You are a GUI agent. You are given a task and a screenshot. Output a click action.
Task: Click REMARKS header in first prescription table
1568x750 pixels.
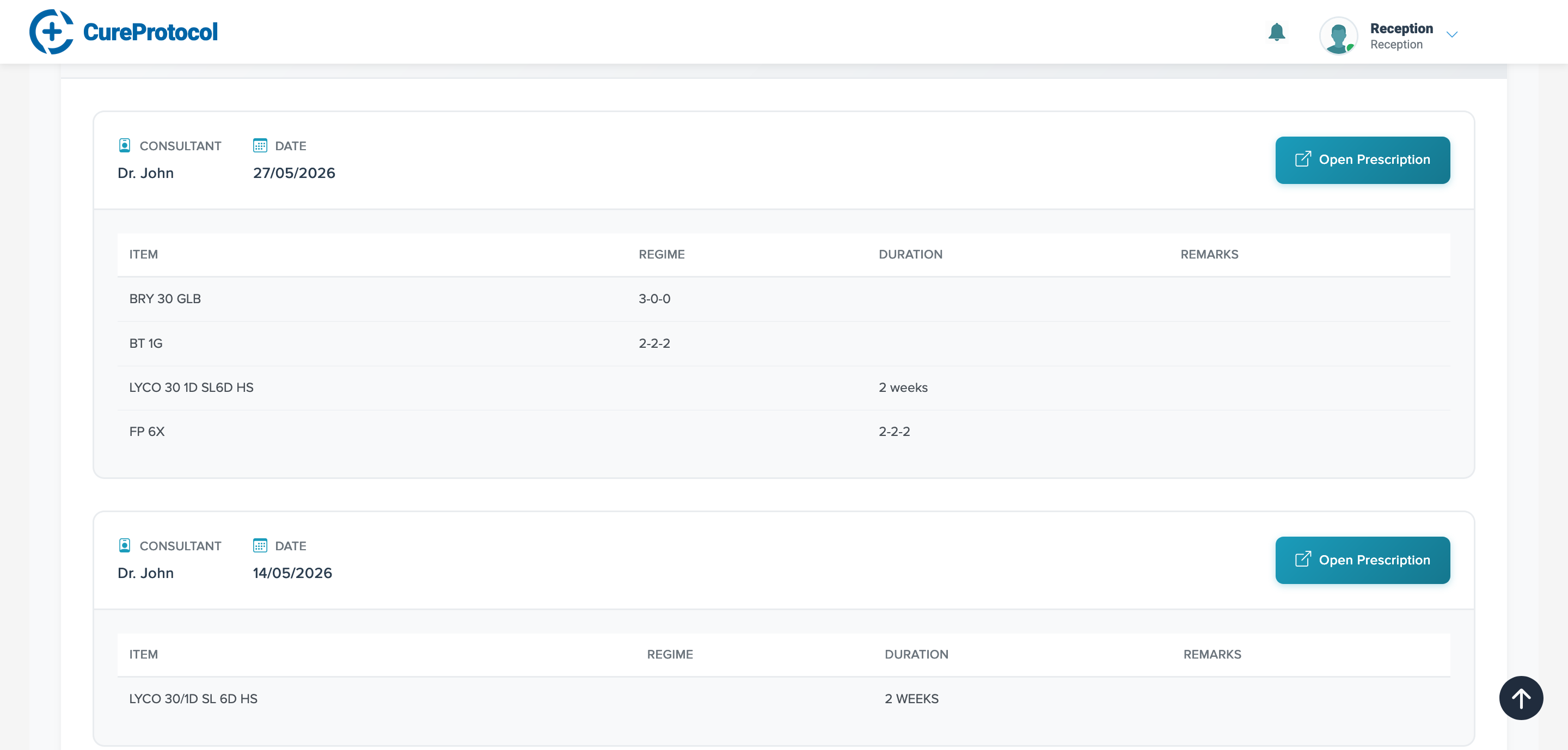point(1209,254)
